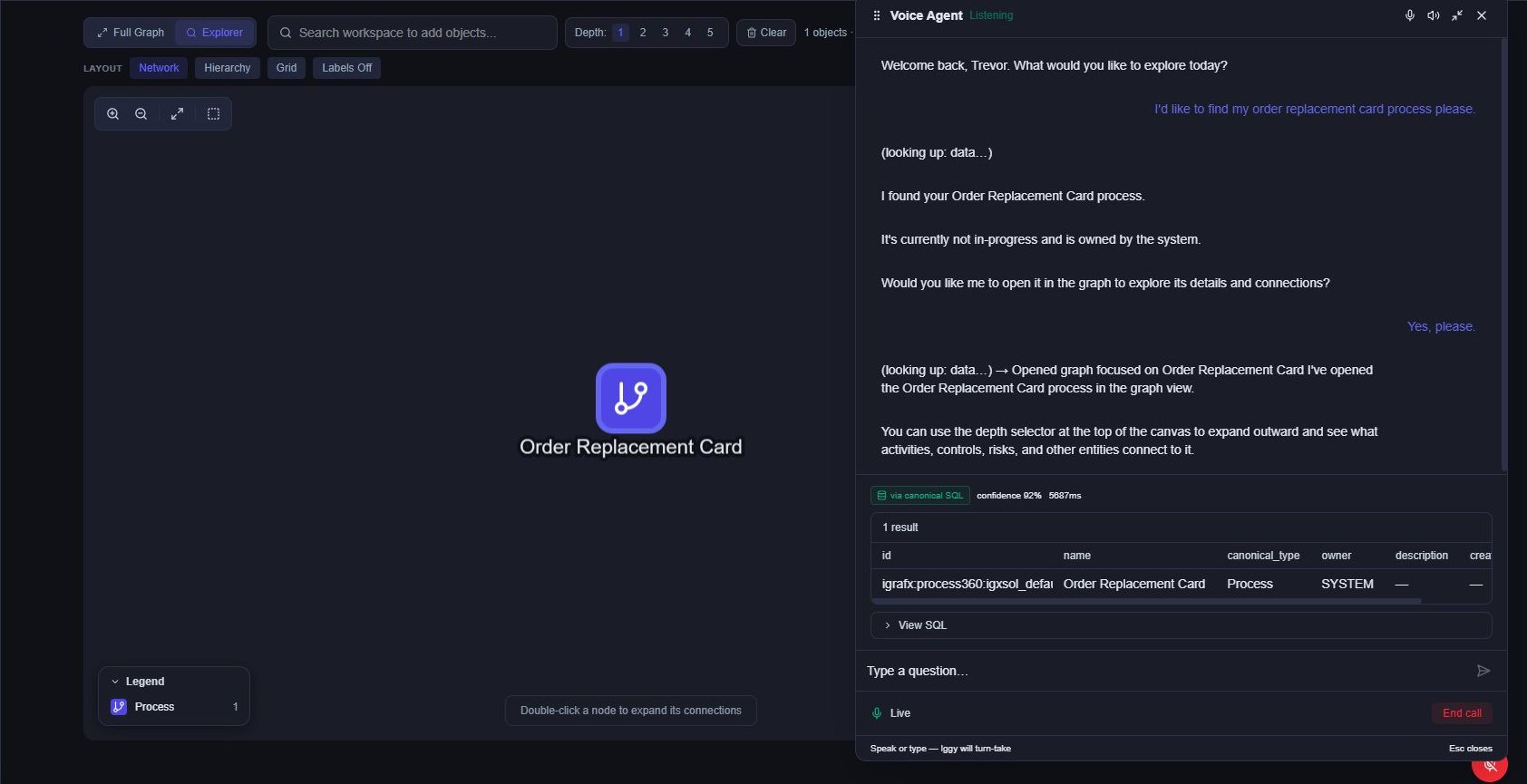The image size is (1527, 784).
Task: Expand the View SQL section
Action: tap(1181, 625)
